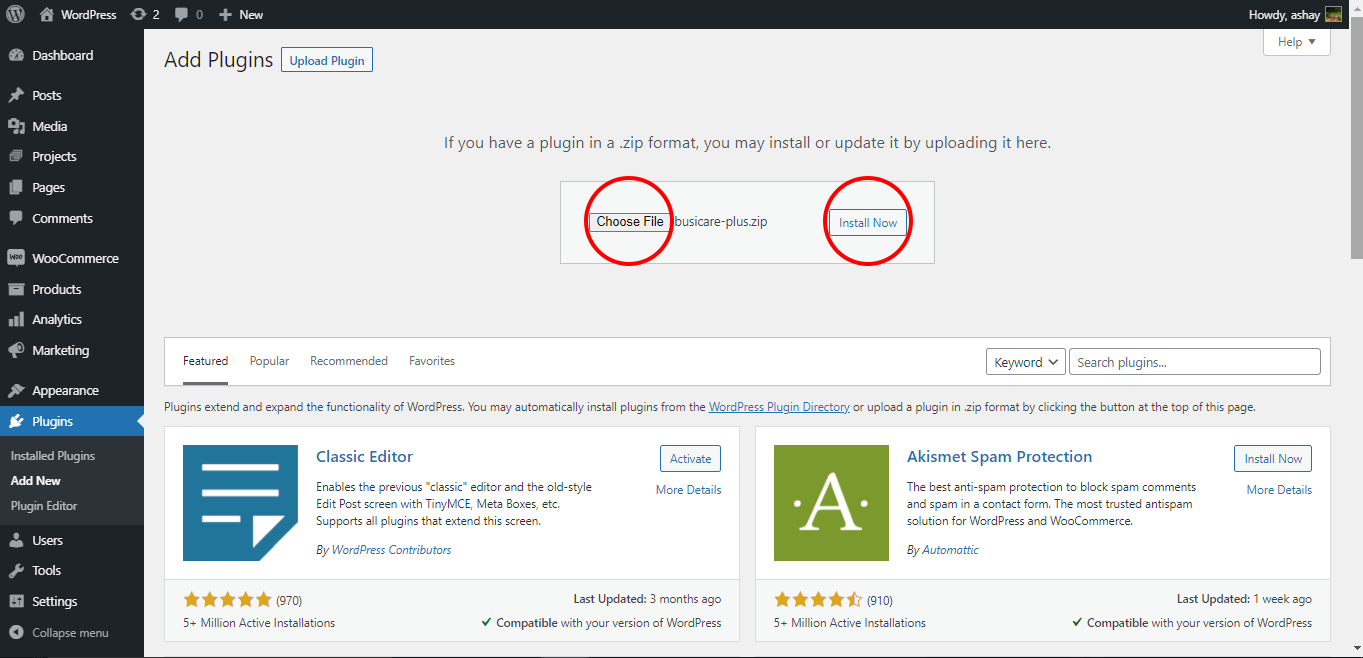Open the comments bubble icon in admin bar
Viewport: 1363px width, 658px height.
[x=181, y=15]
